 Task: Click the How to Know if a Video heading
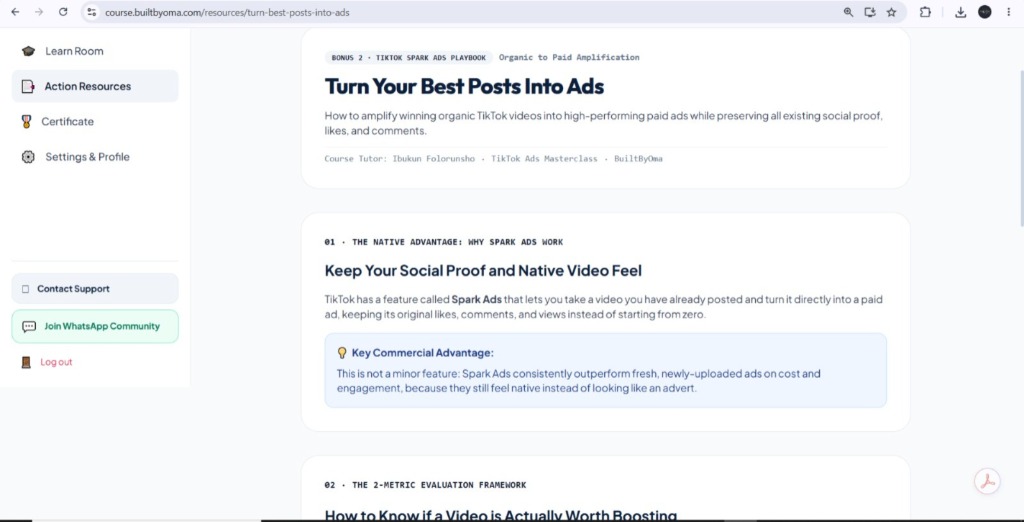(500, 515)
